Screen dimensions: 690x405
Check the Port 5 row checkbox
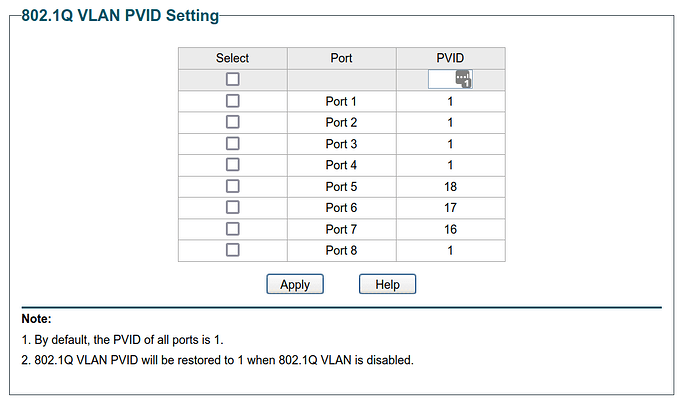tap(232, 186)
